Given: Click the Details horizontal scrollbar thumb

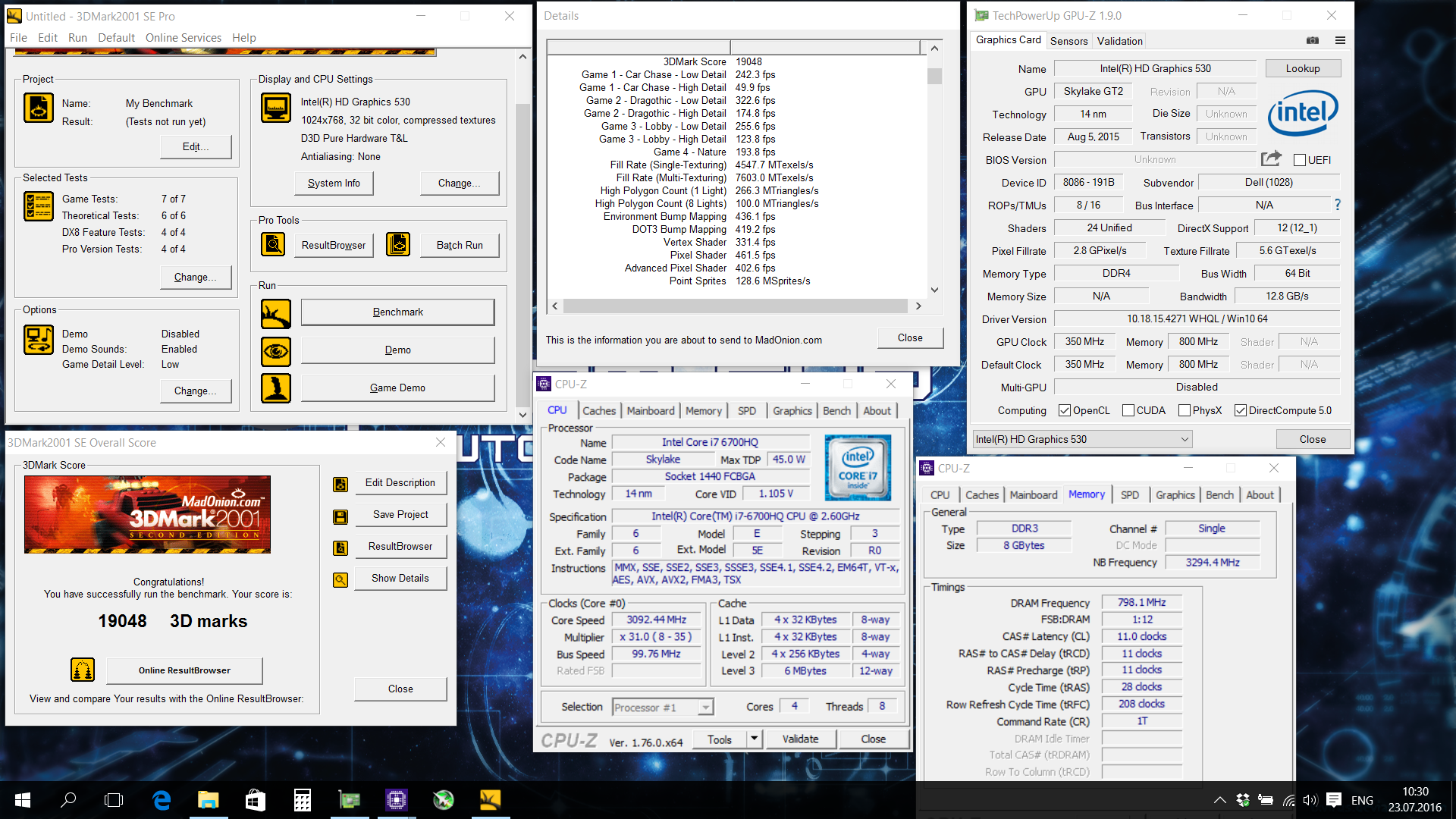Looking at the screenshot, I should (x=736, y=306).
